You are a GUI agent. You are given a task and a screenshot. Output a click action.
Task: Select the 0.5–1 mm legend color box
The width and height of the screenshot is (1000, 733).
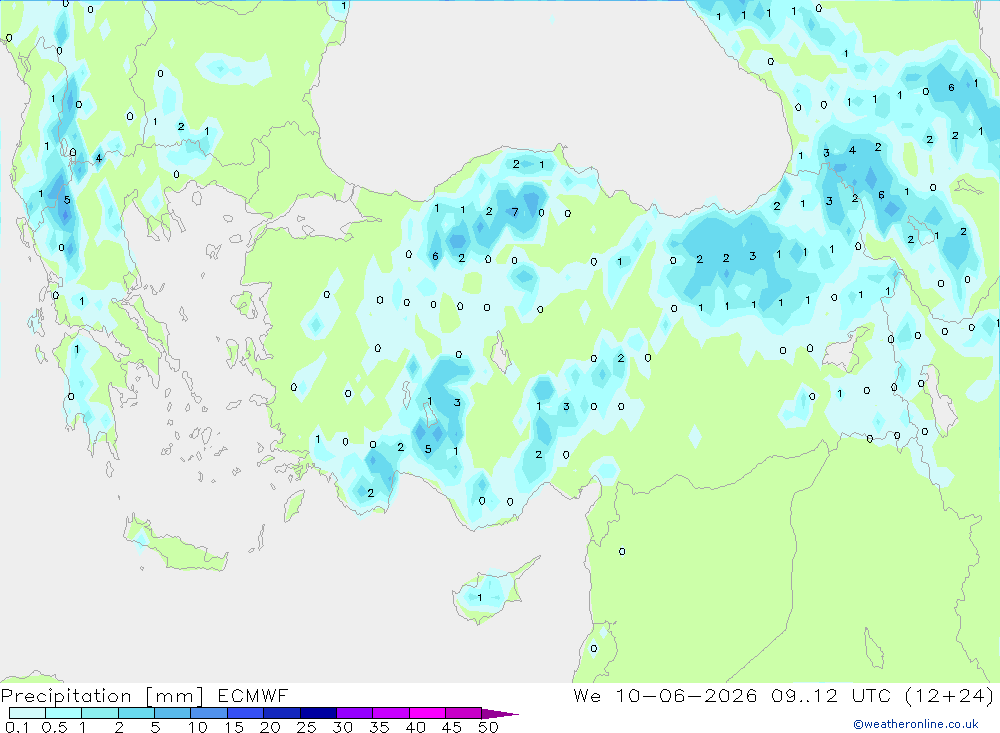point(63,713)
